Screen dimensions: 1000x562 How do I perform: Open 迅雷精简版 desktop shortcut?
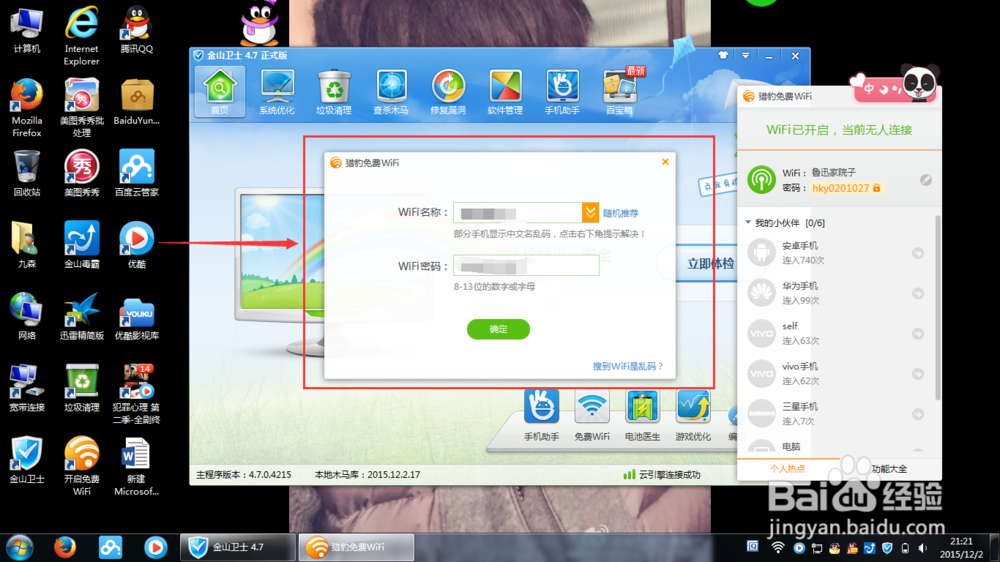coord(82,316)
